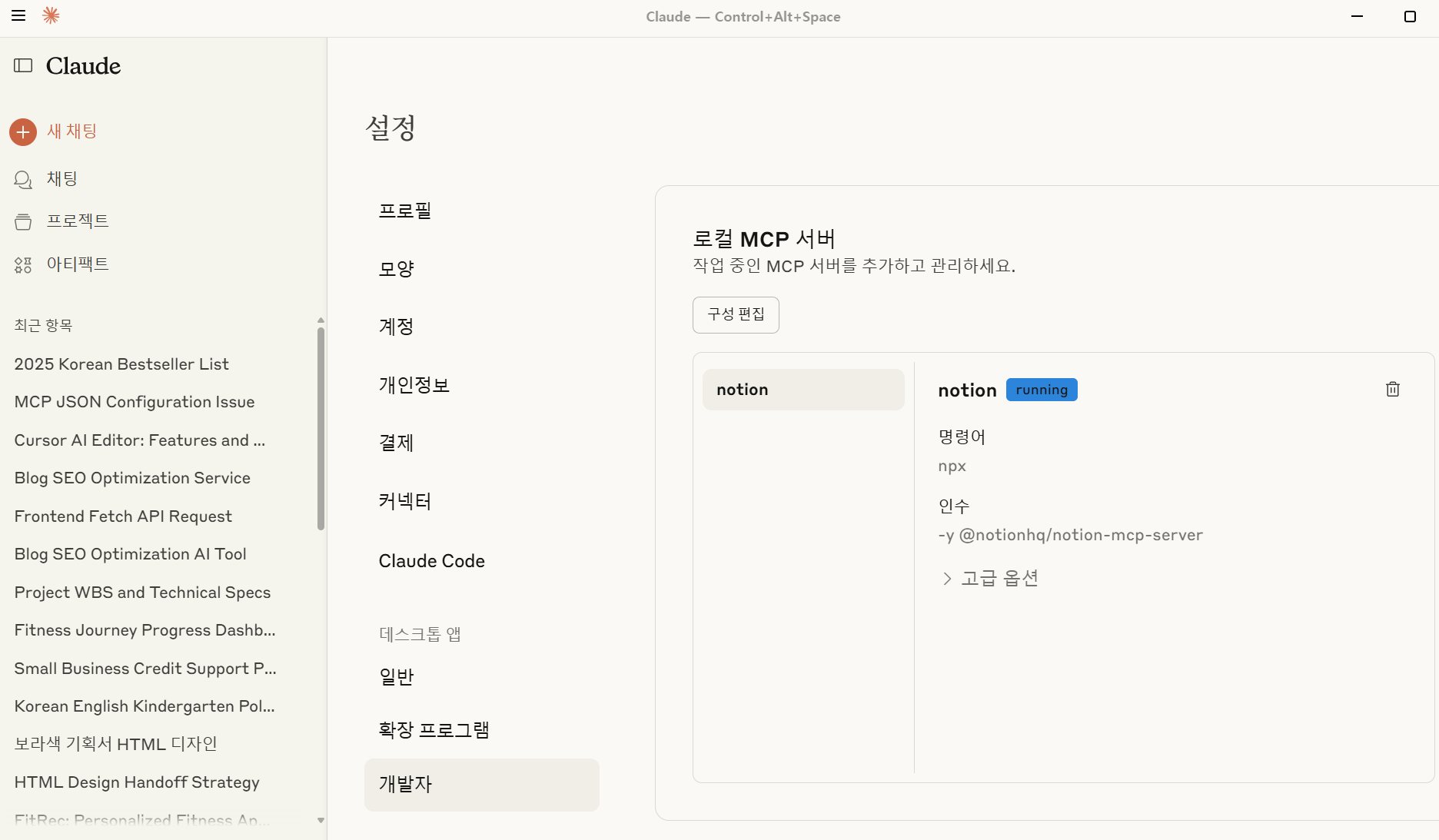Go to 아티팩트 in the sidebar
Image resolution: width=1439 pixels, height=840 pixels.
coord(78,264)
